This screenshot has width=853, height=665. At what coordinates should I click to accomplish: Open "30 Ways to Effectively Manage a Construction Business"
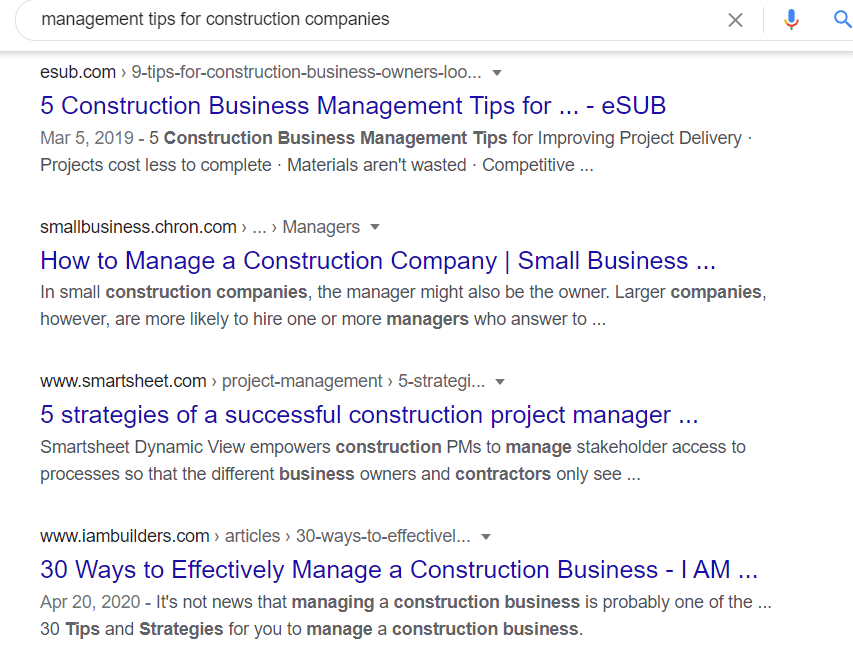[399, 570]
